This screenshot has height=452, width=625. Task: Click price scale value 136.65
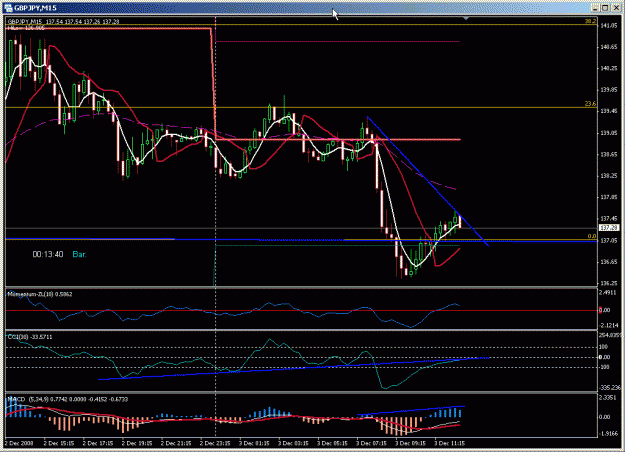[x=609, y=262]
